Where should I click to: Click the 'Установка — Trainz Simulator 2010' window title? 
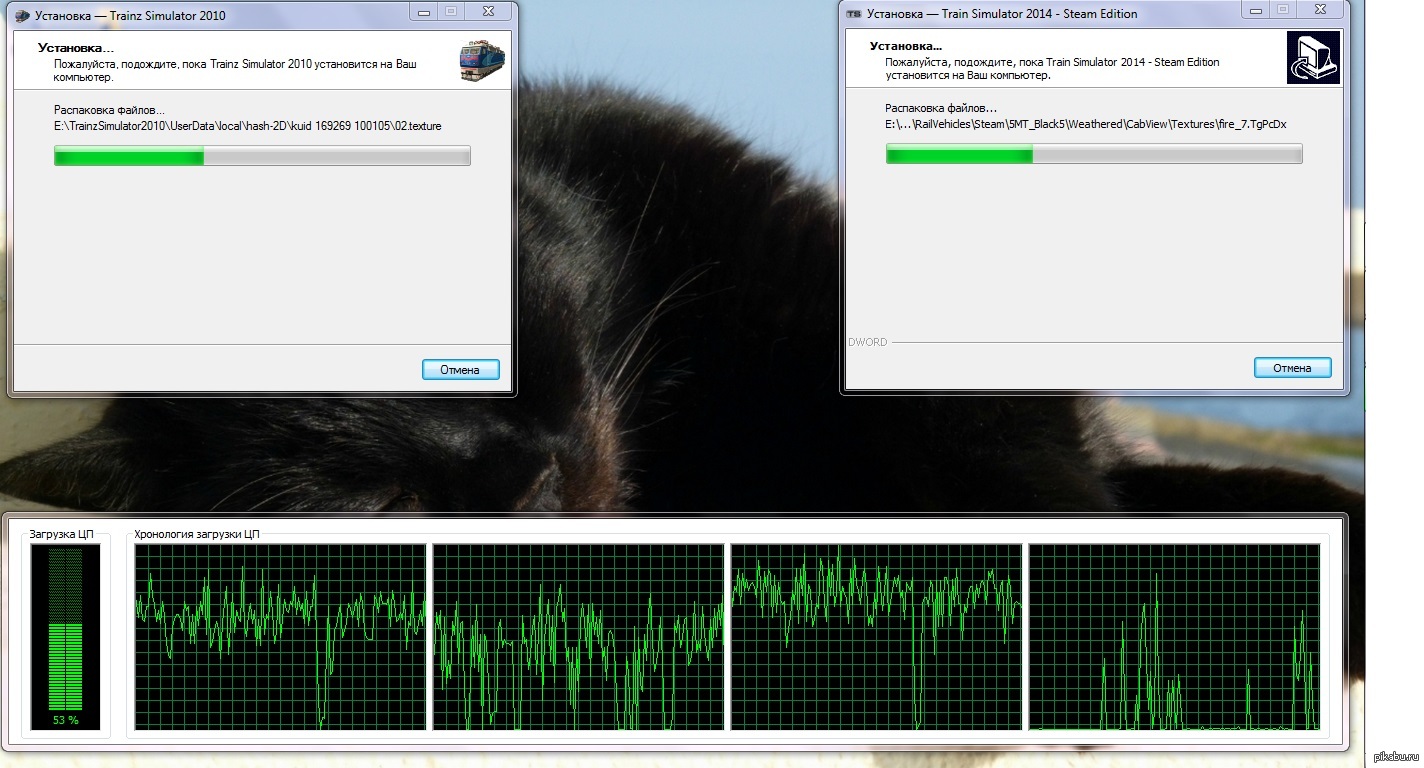tap(130, 16)
